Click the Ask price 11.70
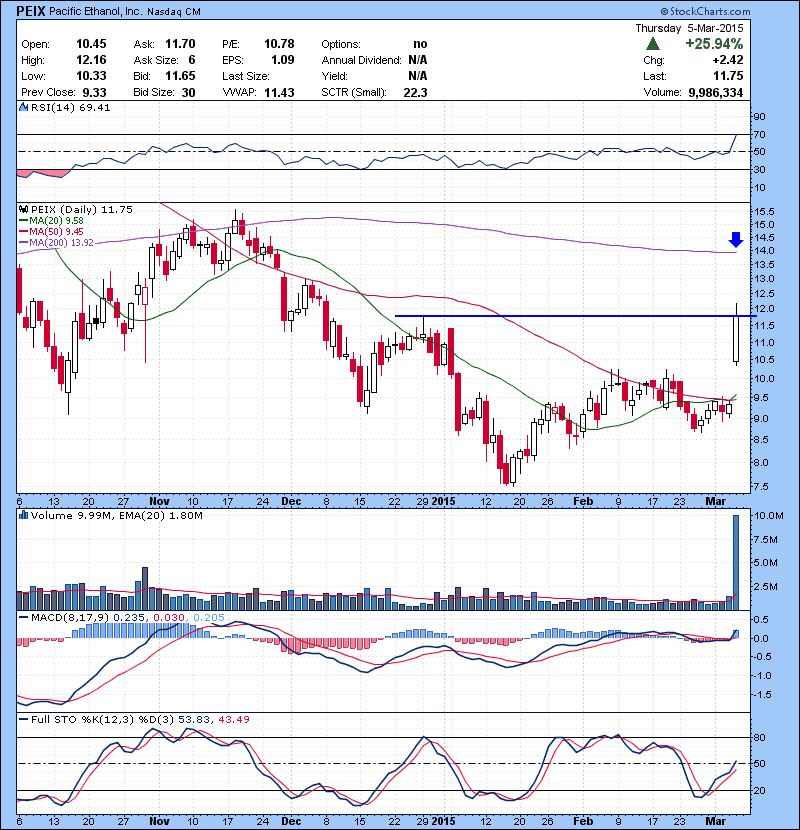Image resolution: width=800 pixels, height=830 pixels. (x=180, y=44)
